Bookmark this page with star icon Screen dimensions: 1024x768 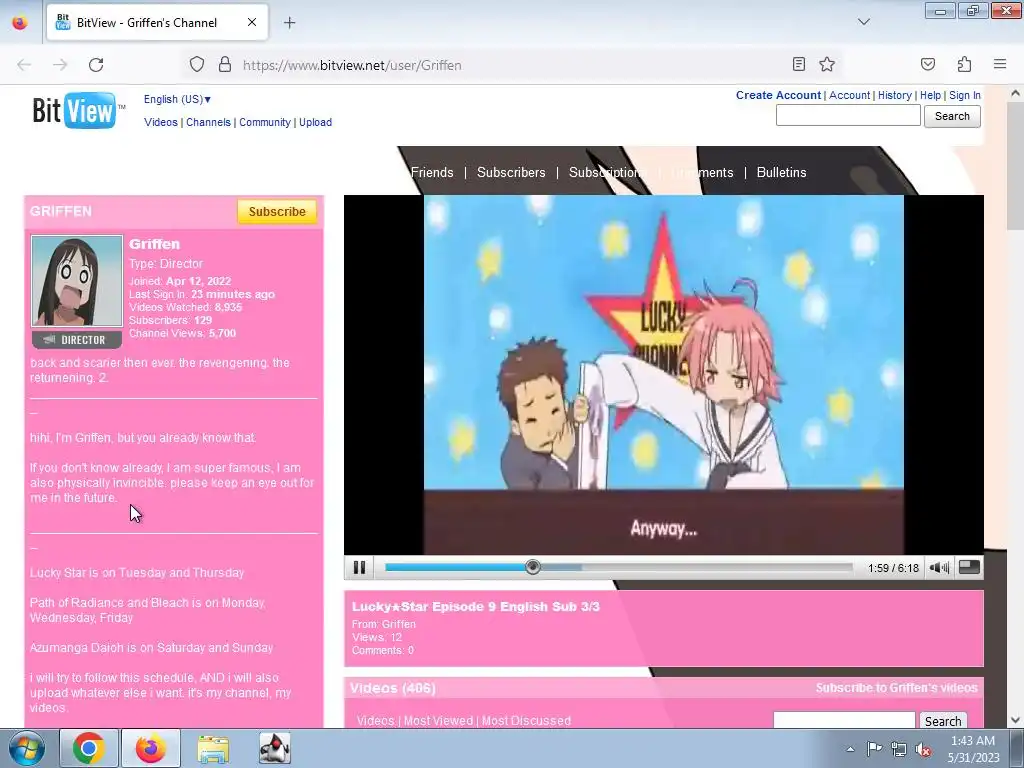click(x=827, y=64)
